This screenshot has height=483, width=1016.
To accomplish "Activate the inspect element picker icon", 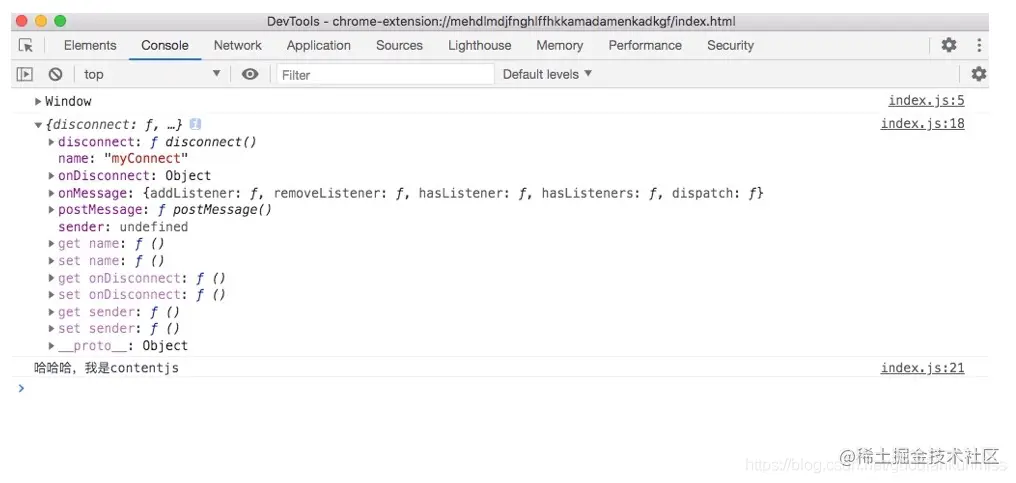I will 26,45.
